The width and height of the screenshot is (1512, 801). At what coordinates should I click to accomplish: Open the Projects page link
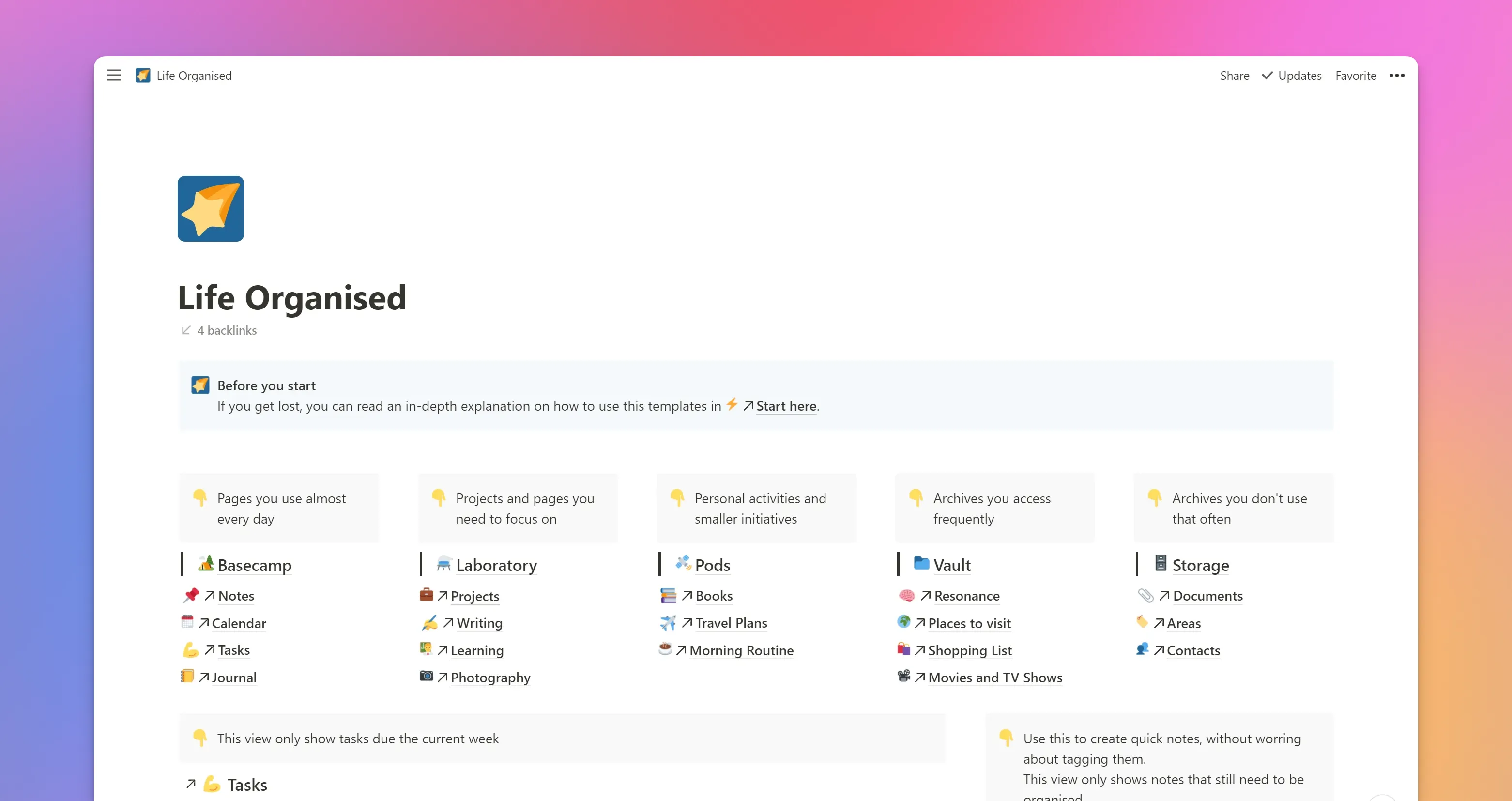click(475, 596)
